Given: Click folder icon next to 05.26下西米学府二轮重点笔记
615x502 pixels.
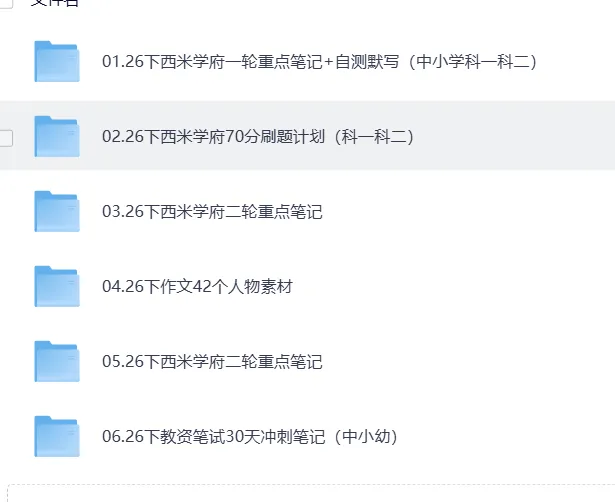Looking at the screenshot, I should [x=57, y=361].
